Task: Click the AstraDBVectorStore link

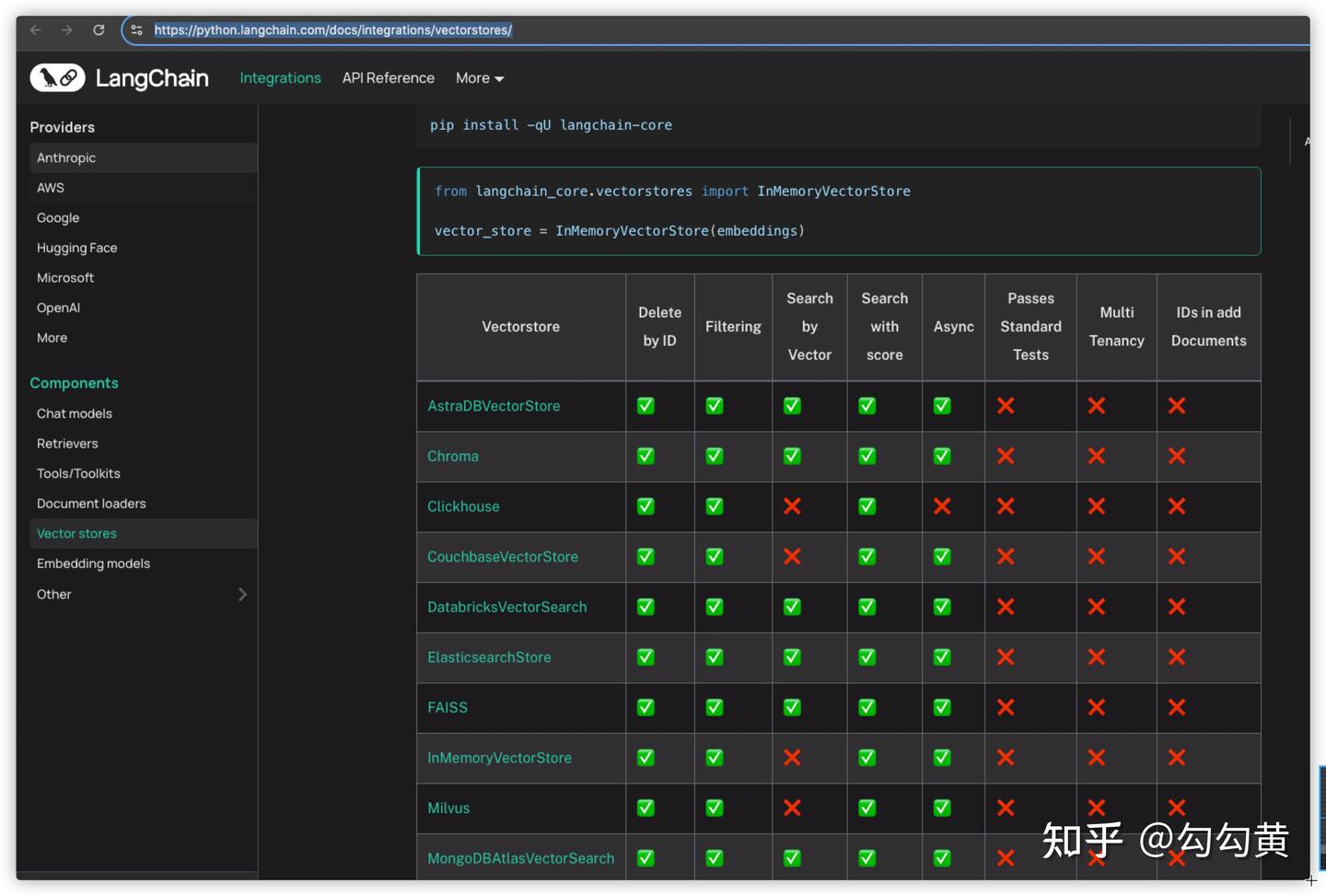Action: [494, 405]
